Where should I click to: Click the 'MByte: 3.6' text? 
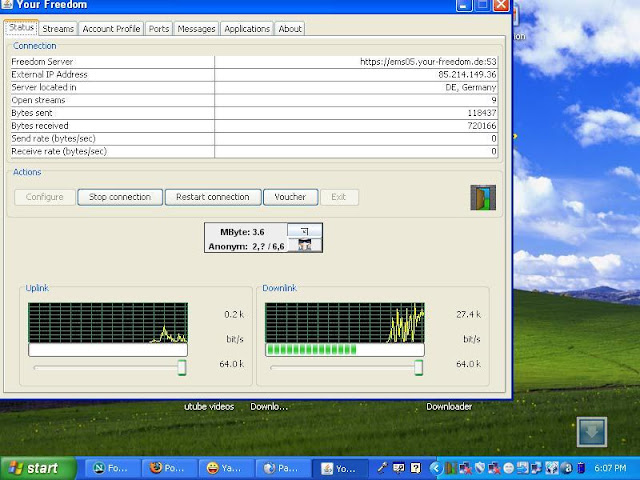242,232
